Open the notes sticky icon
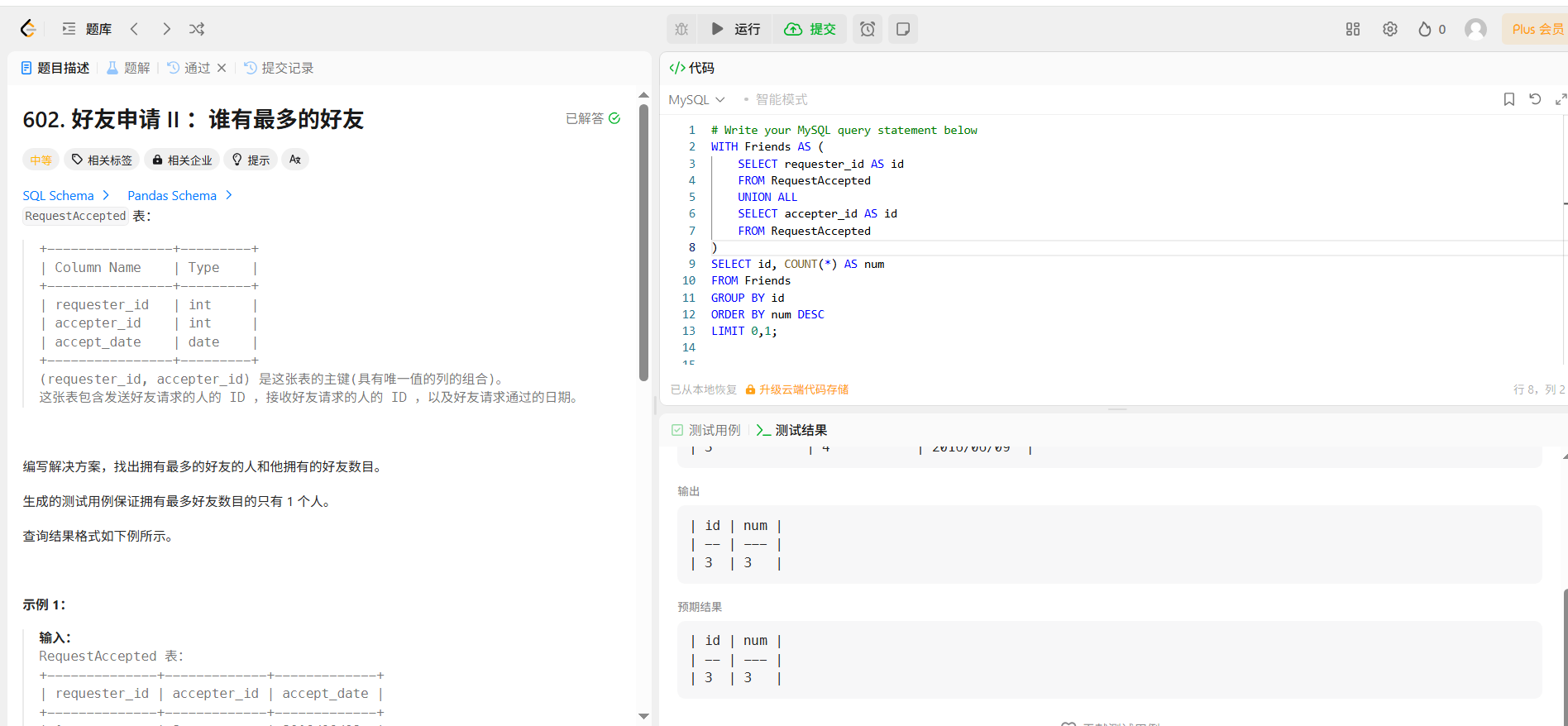 point(903,29)
